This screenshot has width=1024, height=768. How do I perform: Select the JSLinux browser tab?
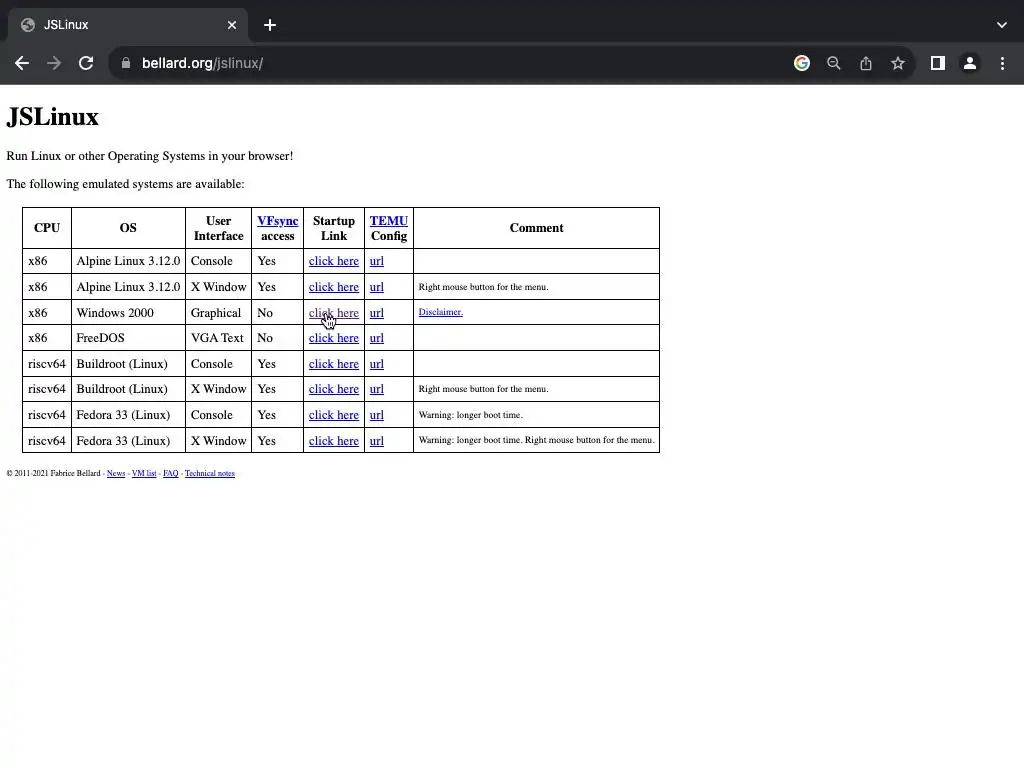tap(127, 25)
